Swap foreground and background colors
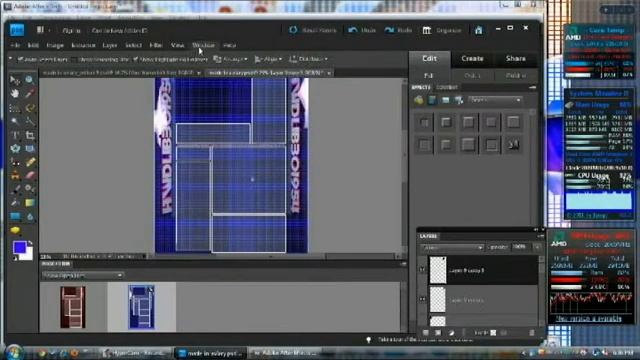The width and height of the screenshot is (640, 360). [x=30, y=244]
